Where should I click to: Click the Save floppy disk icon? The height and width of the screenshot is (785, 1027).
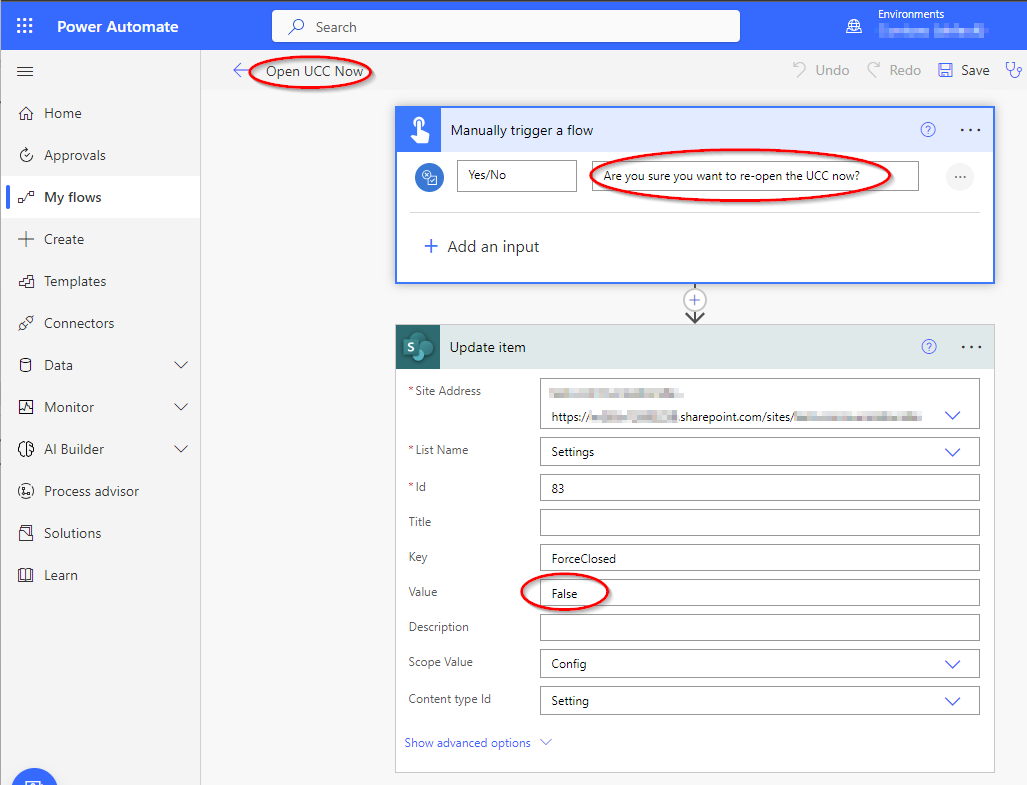pos(945,70)
